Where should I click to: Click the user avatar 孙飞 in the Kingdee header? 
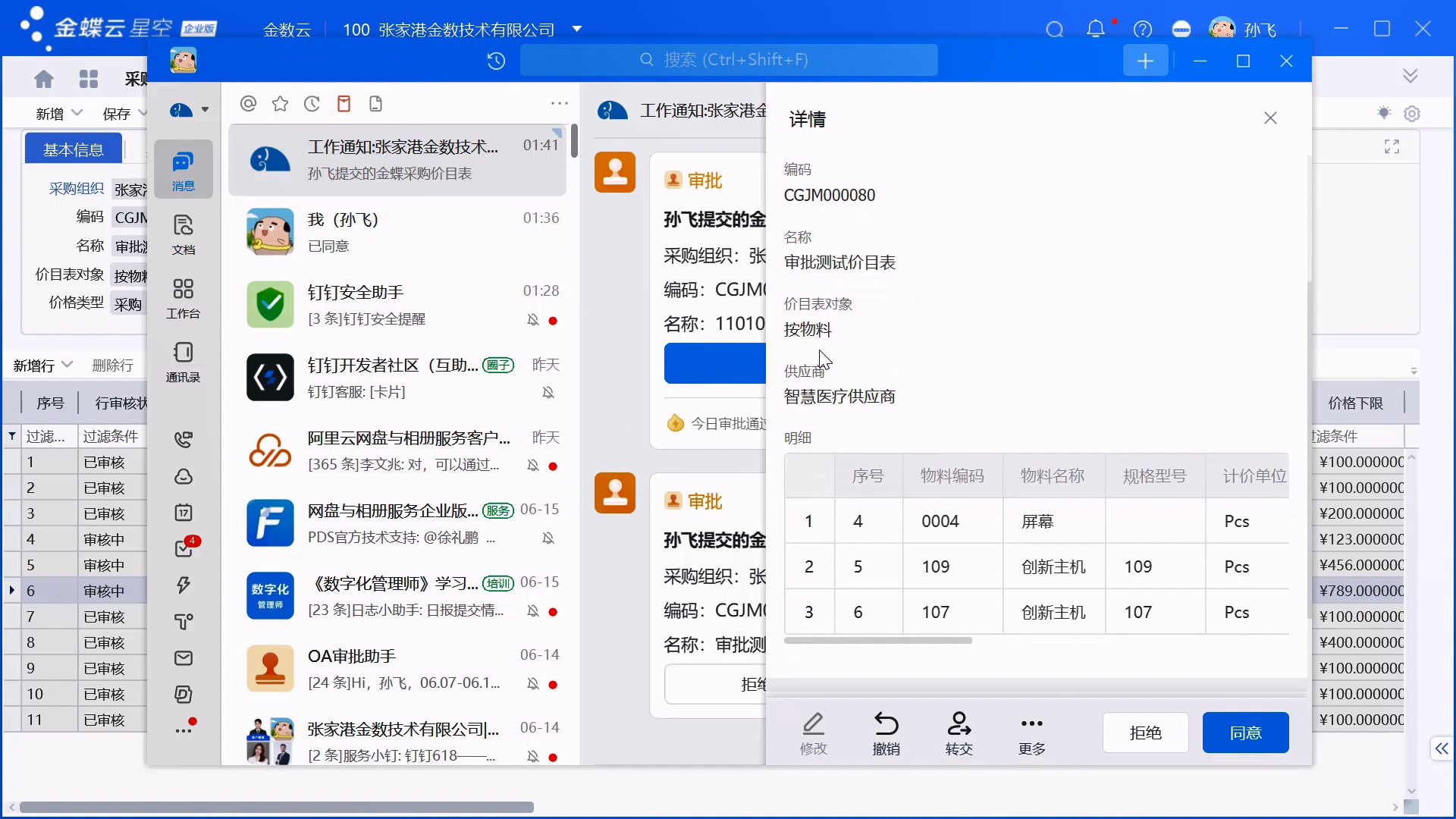1222,29
